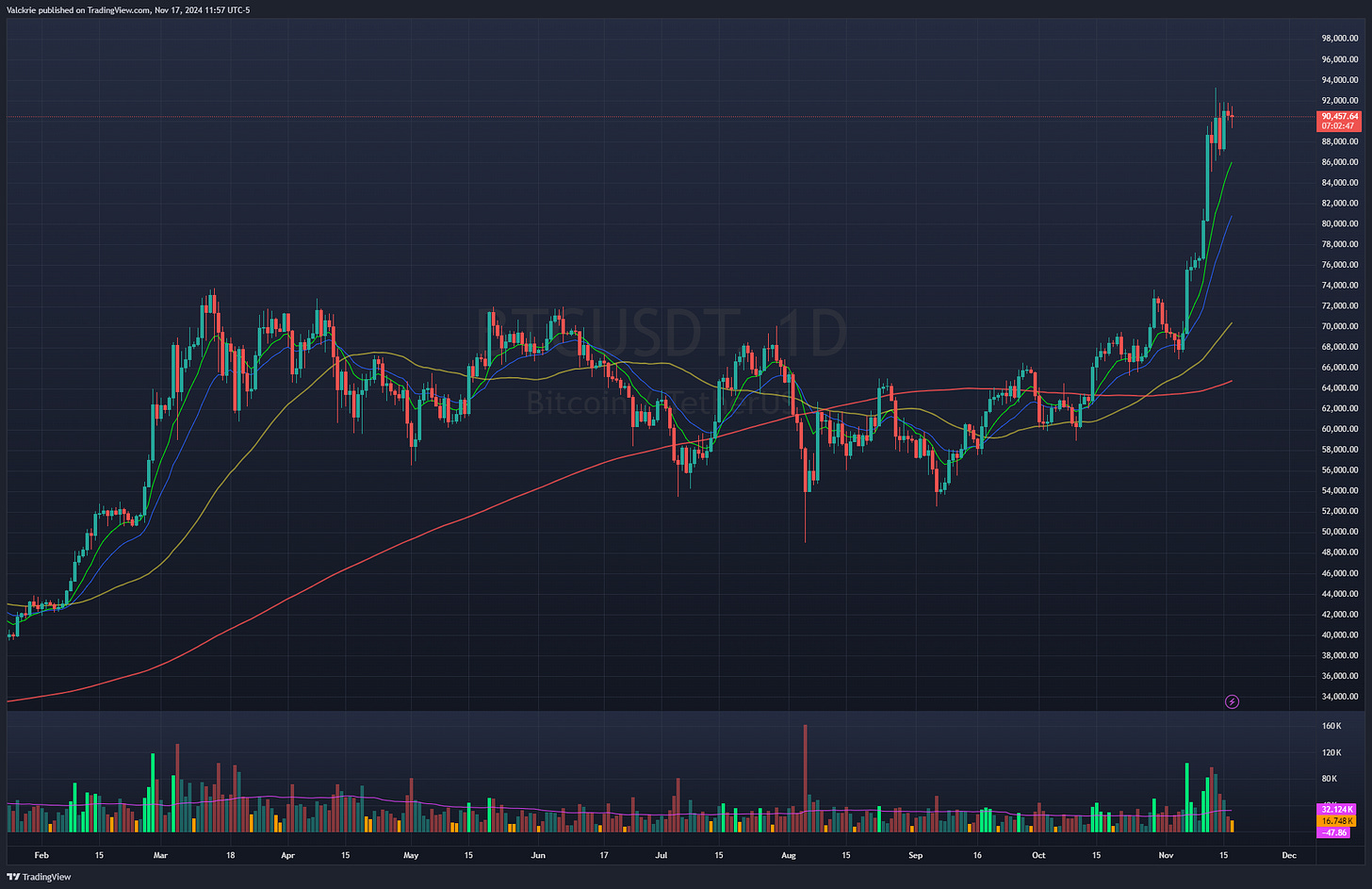Click the purple lightning bolt icon
This screenshot has width=1372, height=889.
pos(1232,701)
